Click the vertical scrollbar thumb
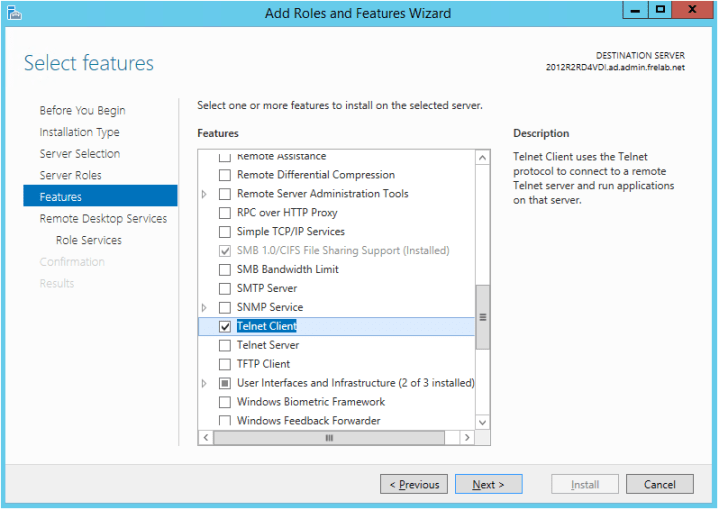 pos(483,317)
